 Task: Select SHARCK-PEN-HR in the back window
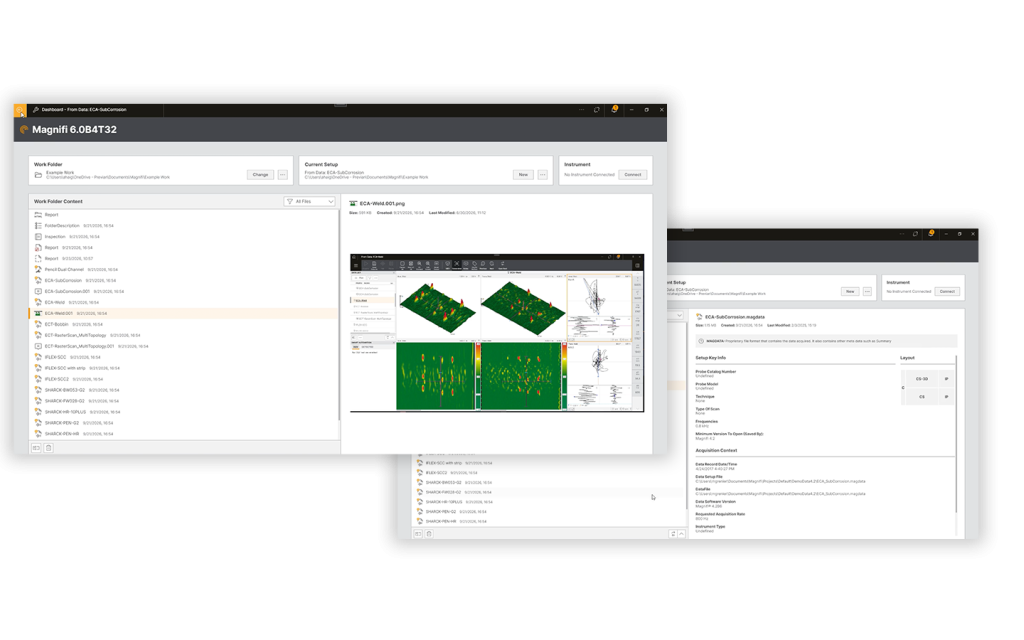549,521
